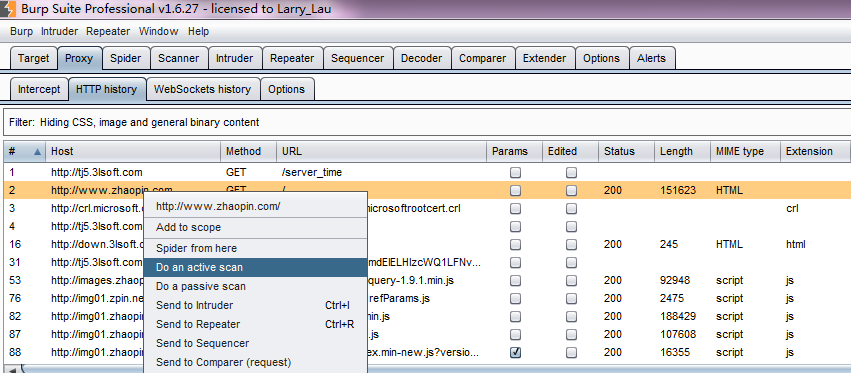
Task: Sort by the Extension column header
Action: tap(815, 151)
